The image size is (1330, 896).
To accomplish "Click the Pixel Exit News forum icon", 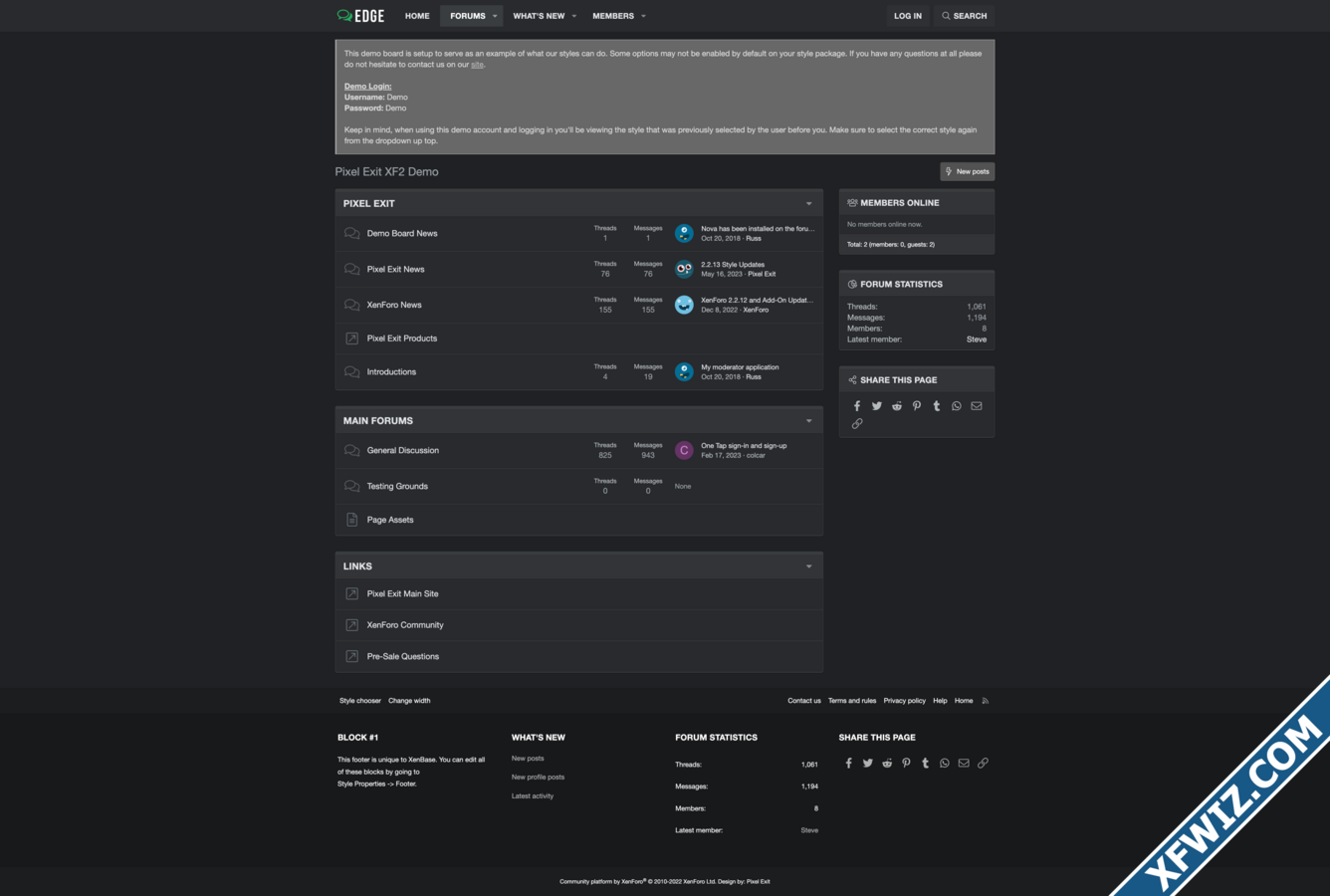I will tap(351, 269).
